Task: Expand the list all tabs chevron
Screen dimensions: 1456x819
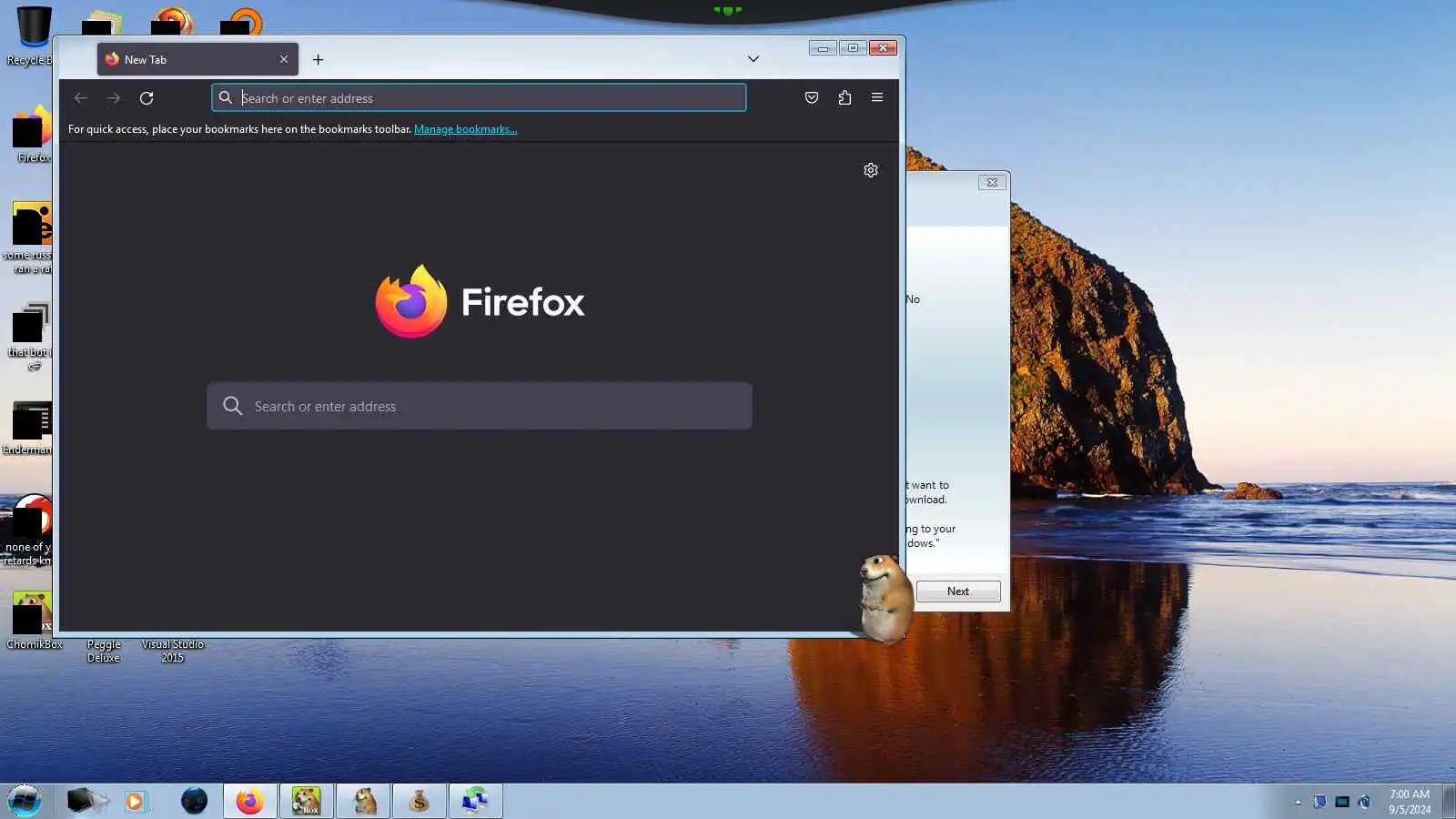Action: coord(753,59)
